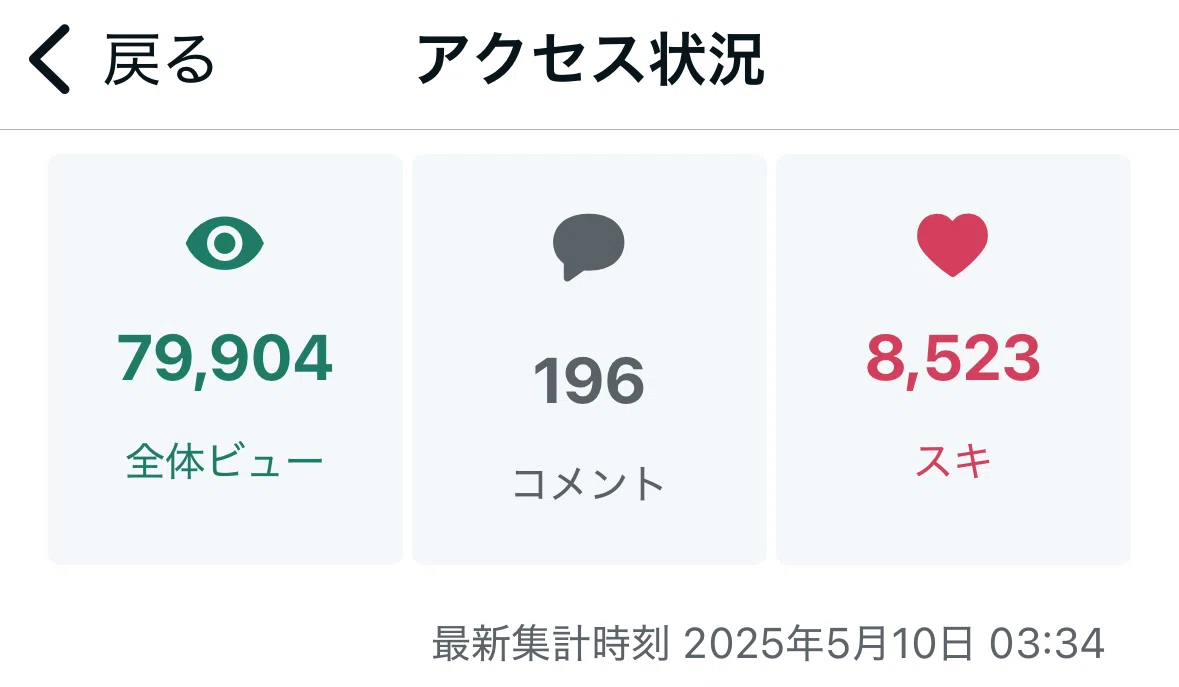Select the 79,904 total views number

pos(225,359)
